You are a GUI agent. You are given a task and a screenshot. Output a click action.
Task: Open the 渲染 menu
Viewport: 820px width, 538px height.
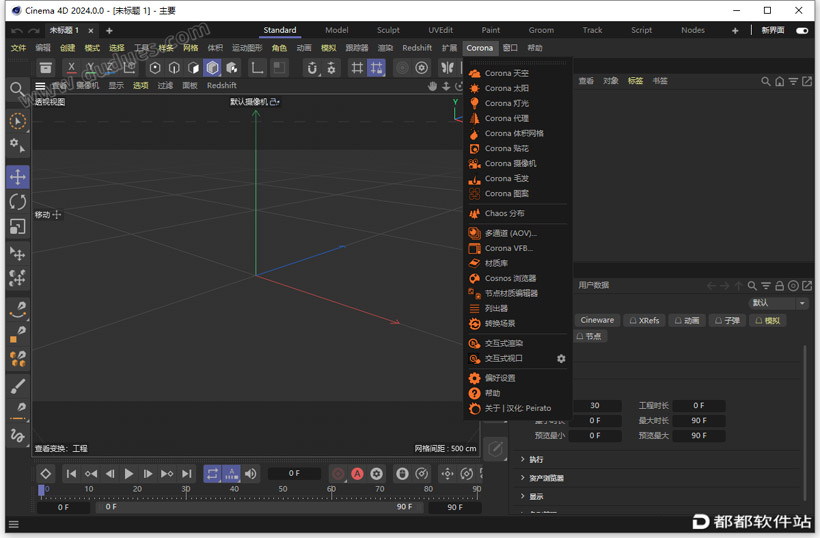click(x=385, y=48)
